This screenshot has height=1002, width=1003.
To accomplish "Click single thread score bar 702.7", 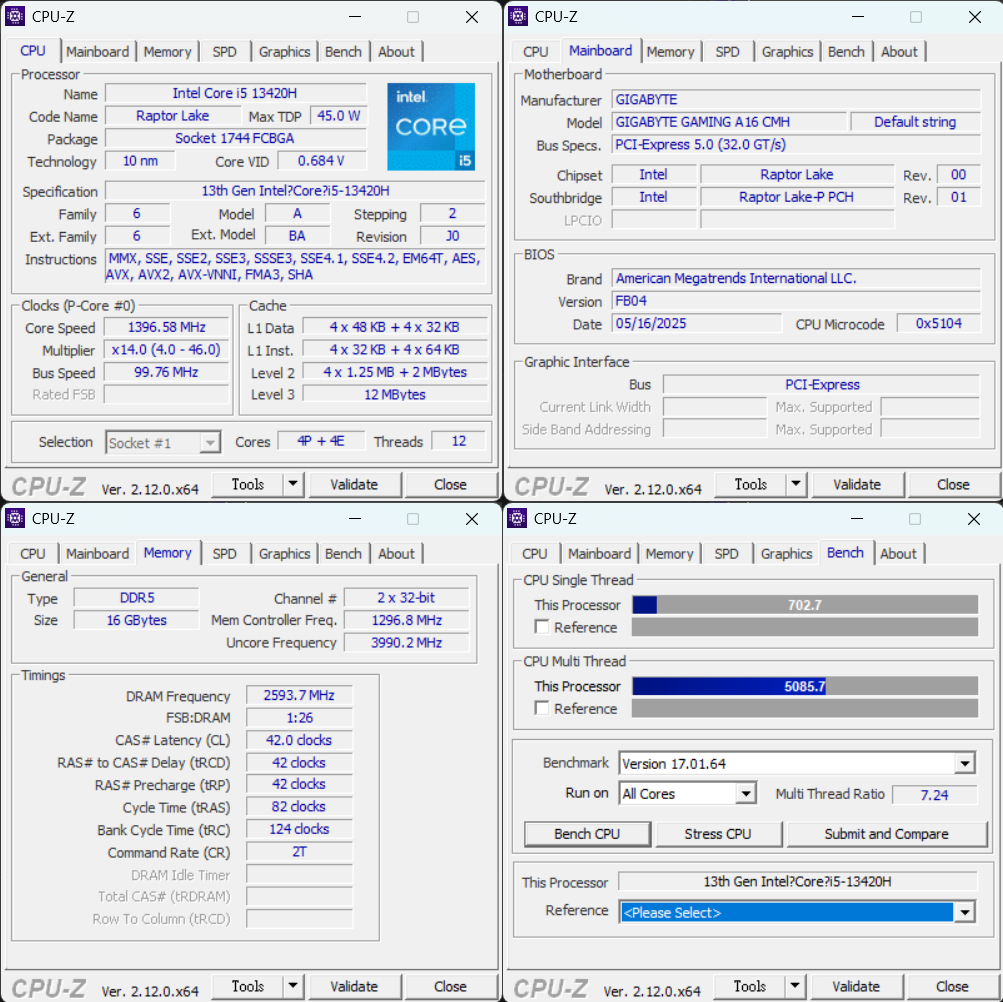I will coord(805,605).
